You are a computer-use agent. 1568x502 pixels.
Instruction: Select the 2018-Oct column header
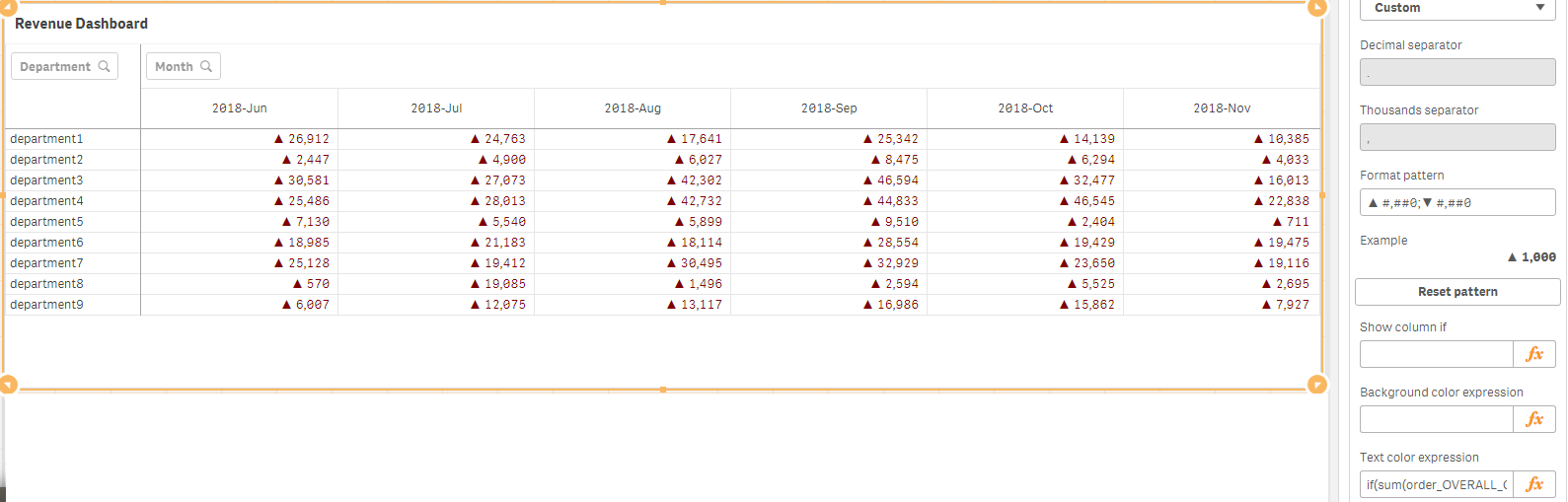pos(1025,108)
